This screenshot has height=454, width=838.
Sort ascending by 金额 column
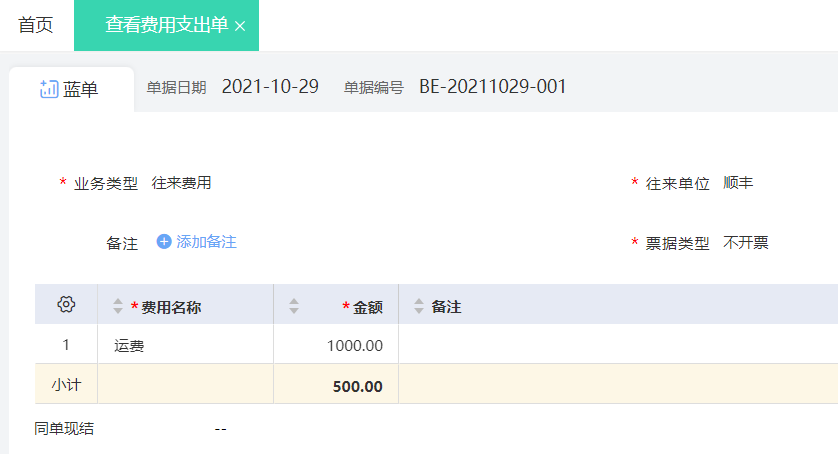tap(294, 302)
